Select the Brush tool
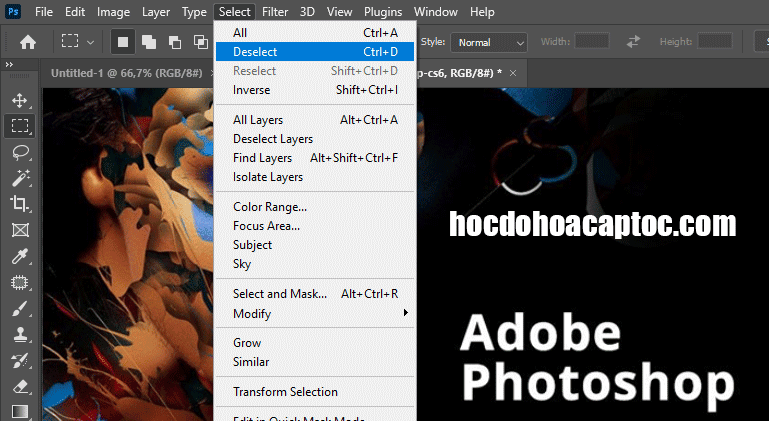The height and width of the screenshot is (421, 769). coord(18,309)
